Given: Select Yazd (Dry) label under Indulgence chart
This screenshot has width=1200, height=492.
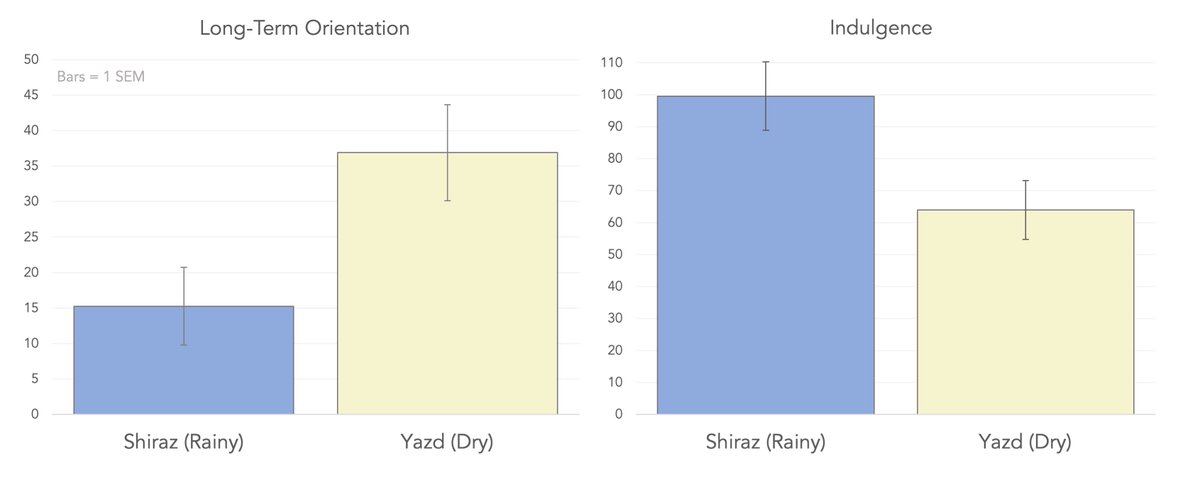Looking at the screenshot, I should tap(1025, 442).
